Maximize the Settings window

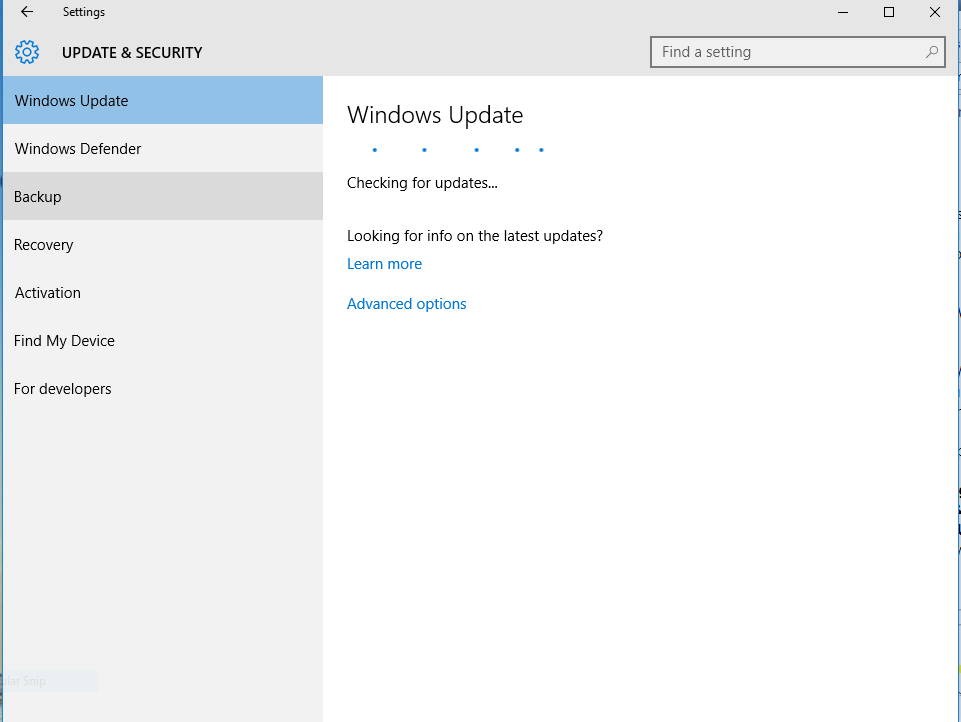(x=889, y=12)
